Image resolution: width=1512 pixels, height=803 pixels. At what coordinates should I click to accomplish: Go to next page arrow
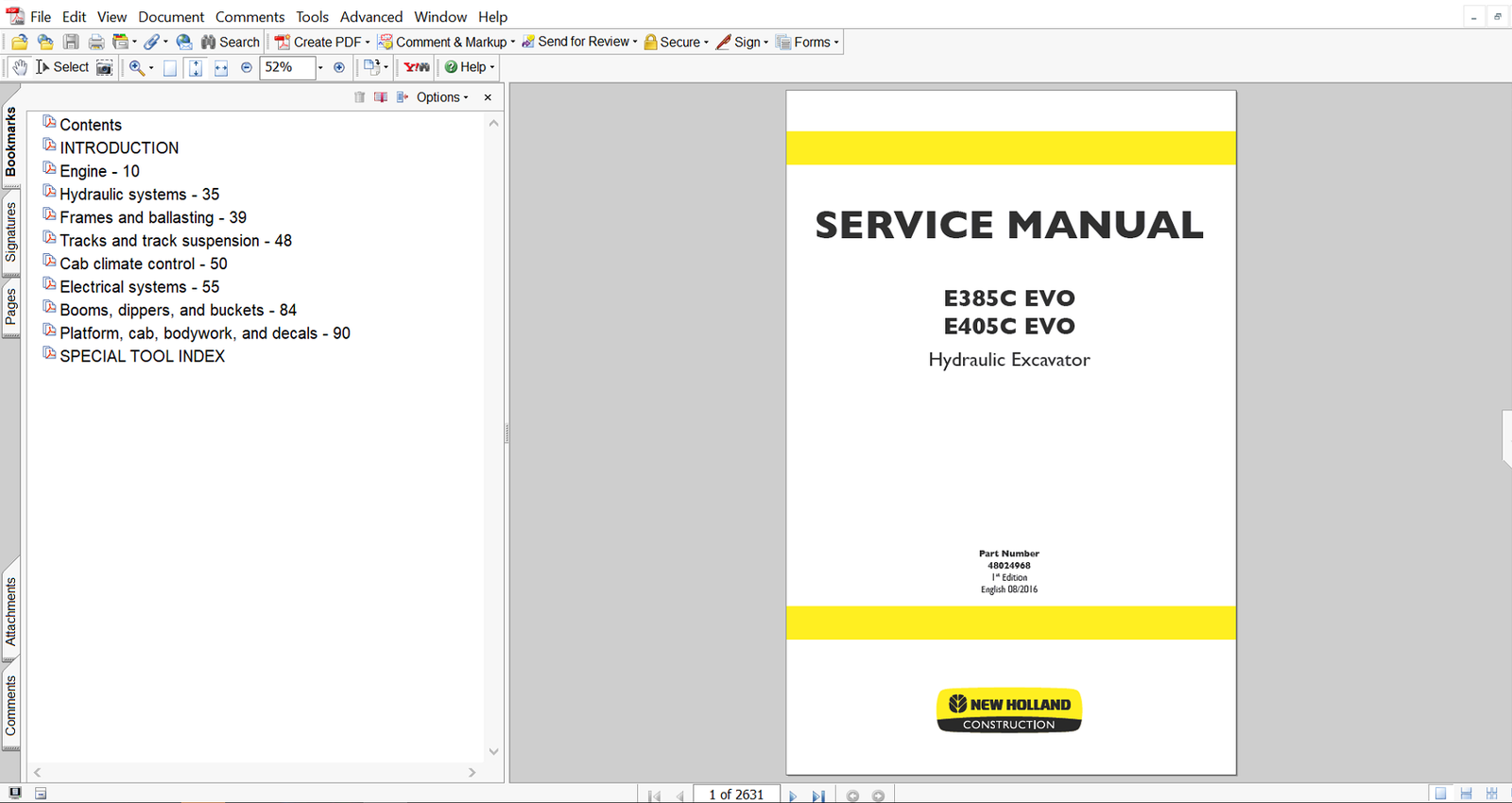pos(793,795)
